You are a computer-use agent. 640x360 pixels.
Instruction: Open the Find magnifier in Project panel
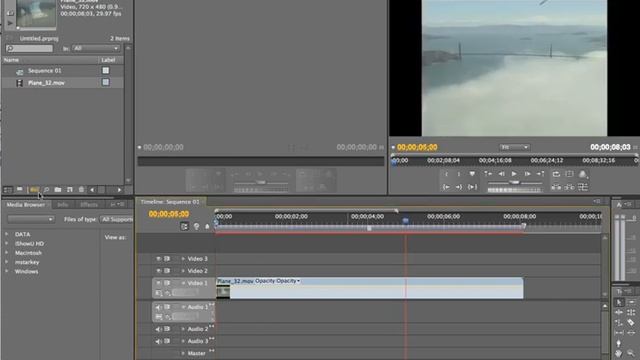46,190
